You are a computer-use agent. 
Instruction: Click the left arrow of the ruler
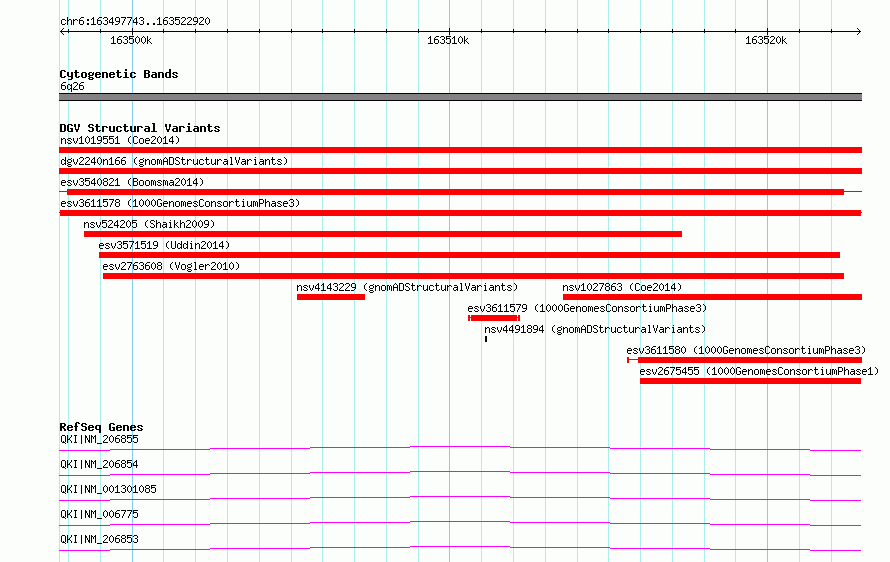(x=62, y=31)
